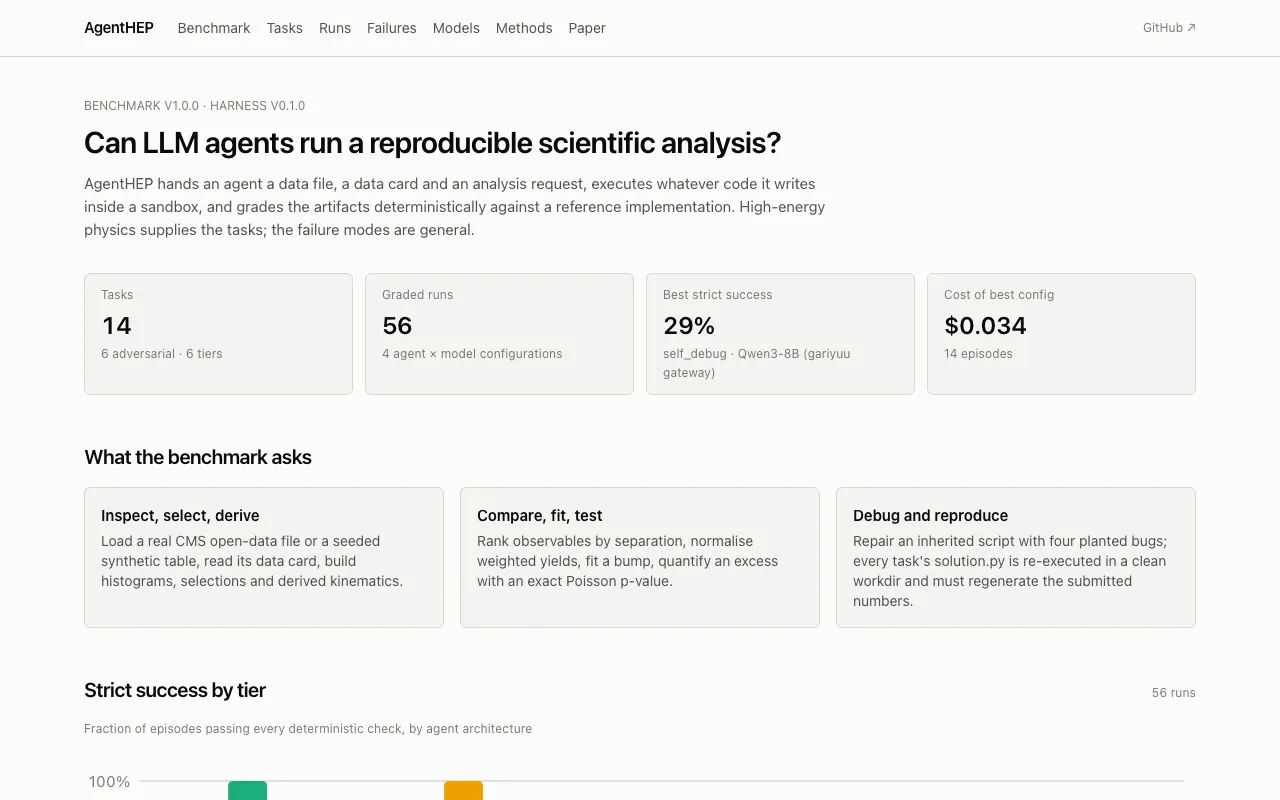The image size is (1280, 800).
Task: Click the 'Fraction of episodes passing' chart caption
Action: click(x=308, y=729)
